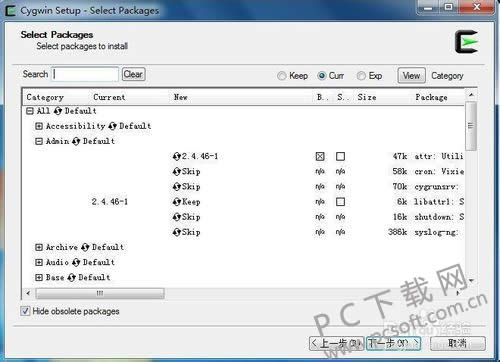Click cycle icon for Archive category
The width and height of the screenshot is (500, 362).
pyautogui.click(x=85, y=247)
